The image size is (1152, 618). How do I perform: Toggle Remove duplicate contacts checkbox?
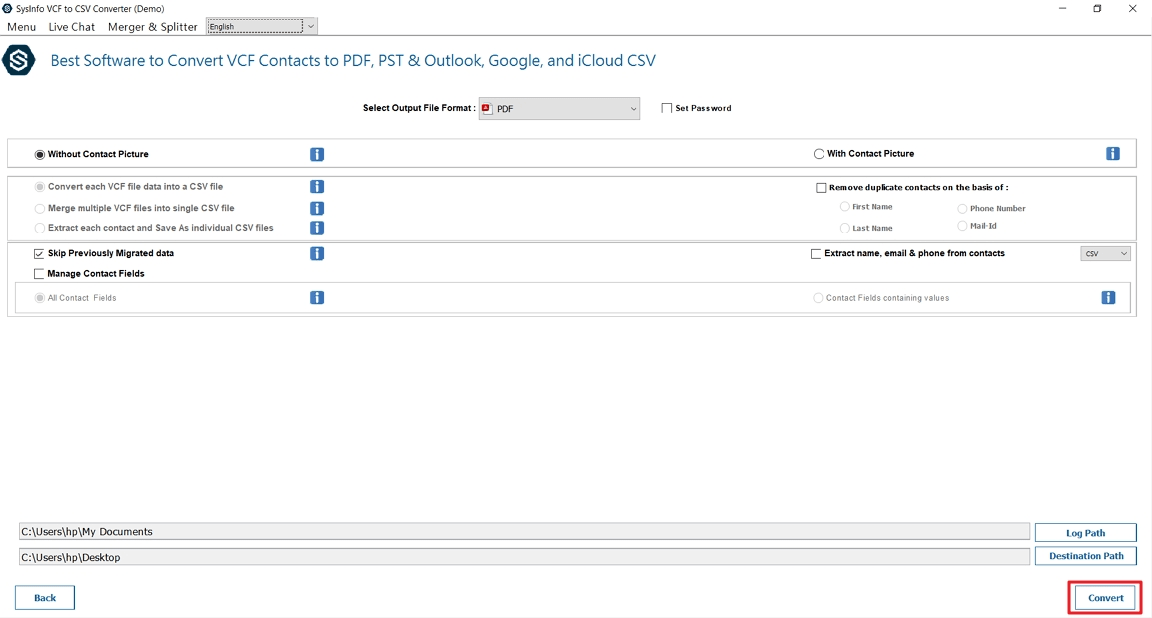[821, 187]
